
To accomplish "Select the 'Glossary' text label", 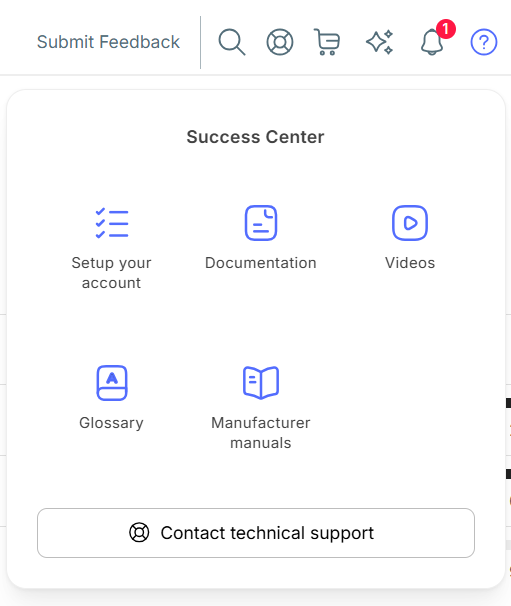I will click(111, 423).
